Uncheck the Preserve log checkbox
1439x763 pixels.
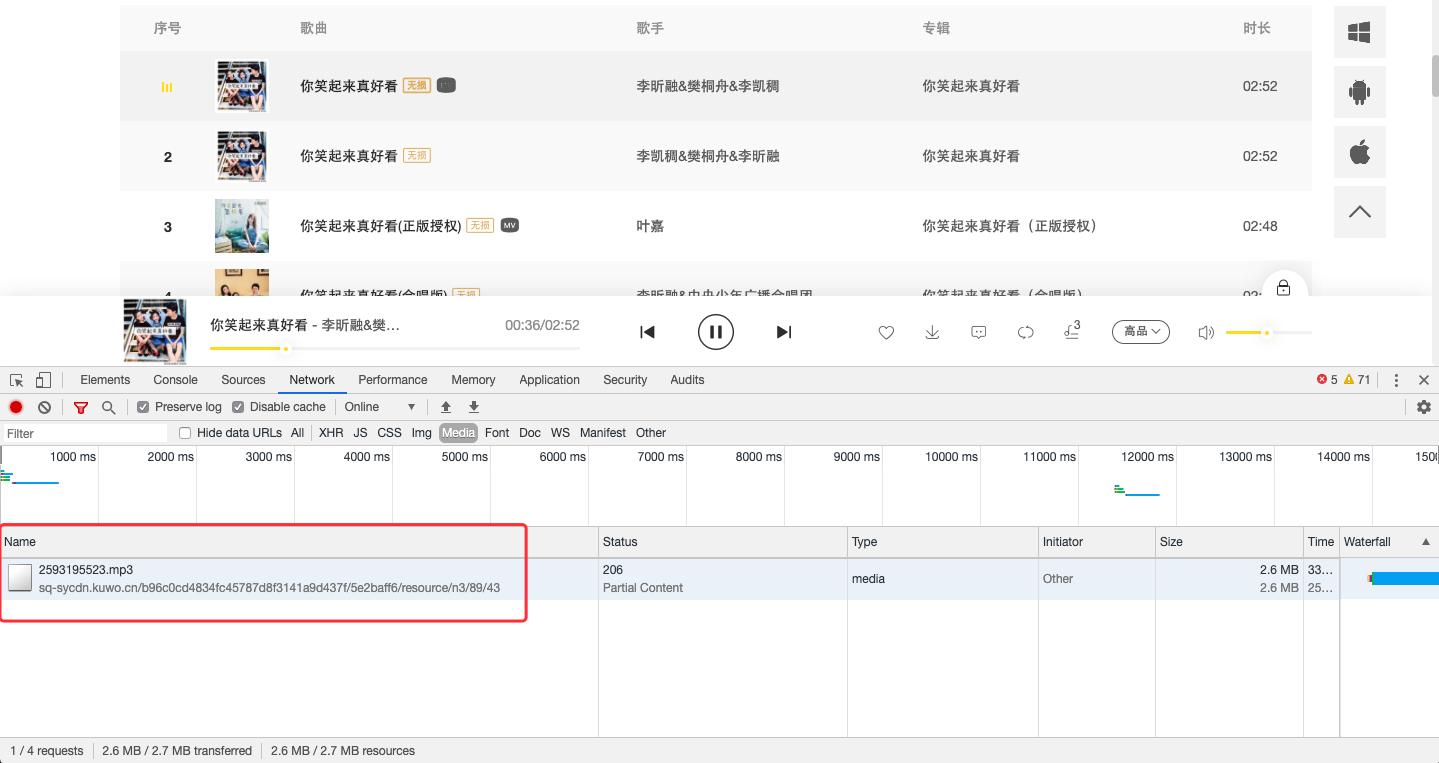(x=143, y=407)
